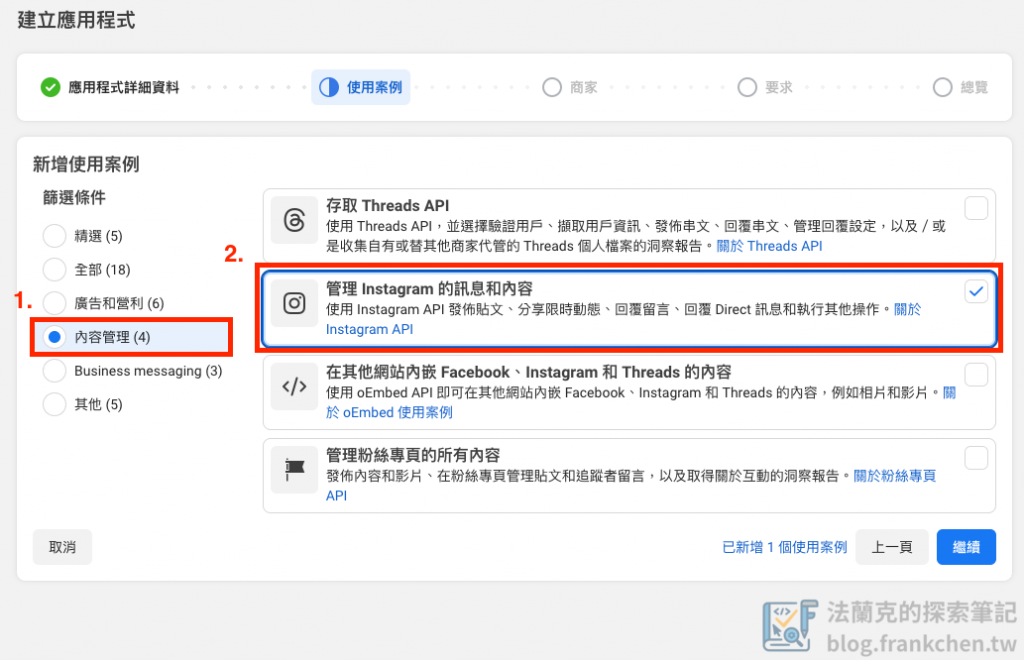Select the 內容管理 (4) radio button

click(x=54, y=337)
